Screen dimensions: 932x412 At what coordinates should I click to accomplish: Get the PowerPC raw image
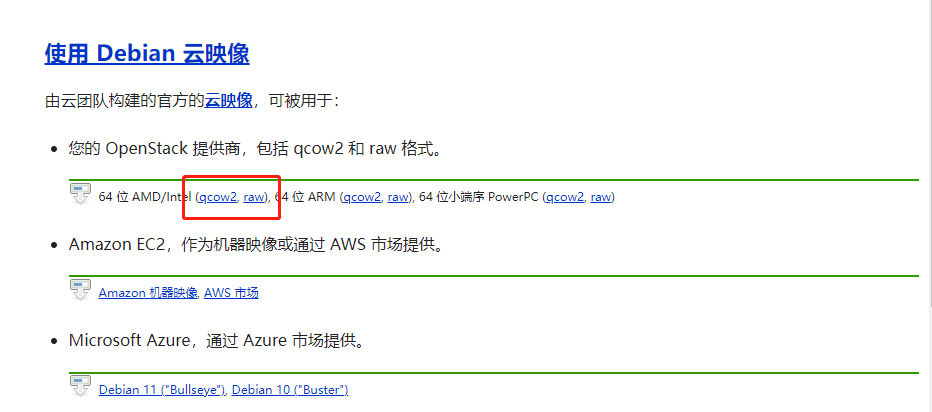click(601, 197)
